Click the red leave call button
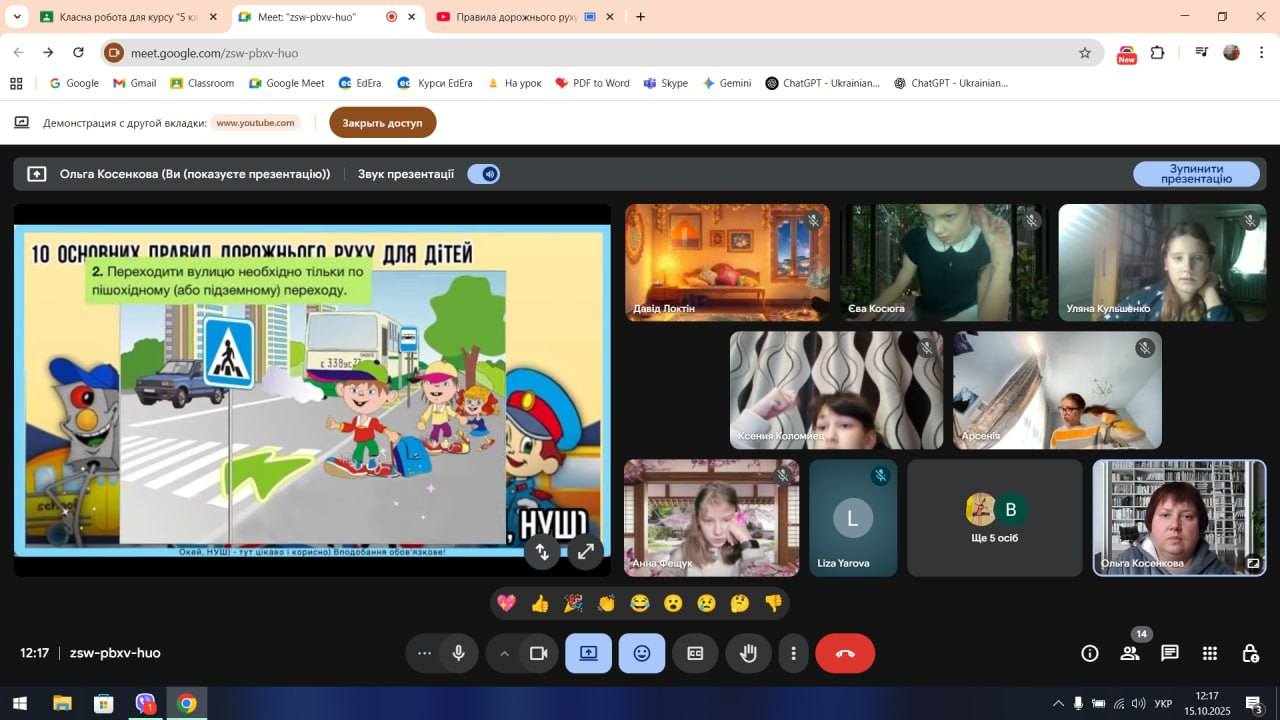 click(845, 654)
